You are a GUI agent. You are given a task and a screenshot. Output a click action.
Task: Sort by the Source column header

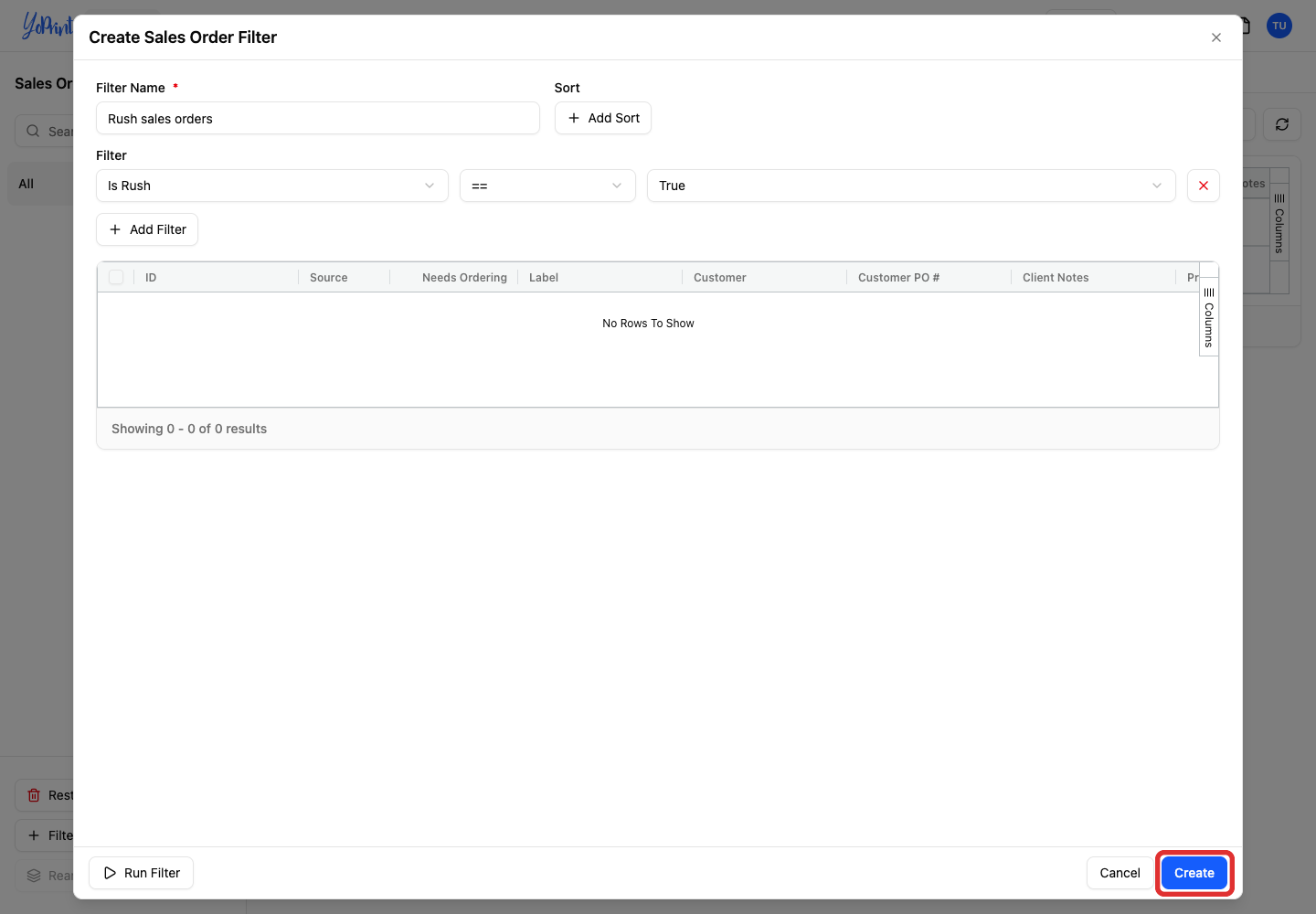329,278
